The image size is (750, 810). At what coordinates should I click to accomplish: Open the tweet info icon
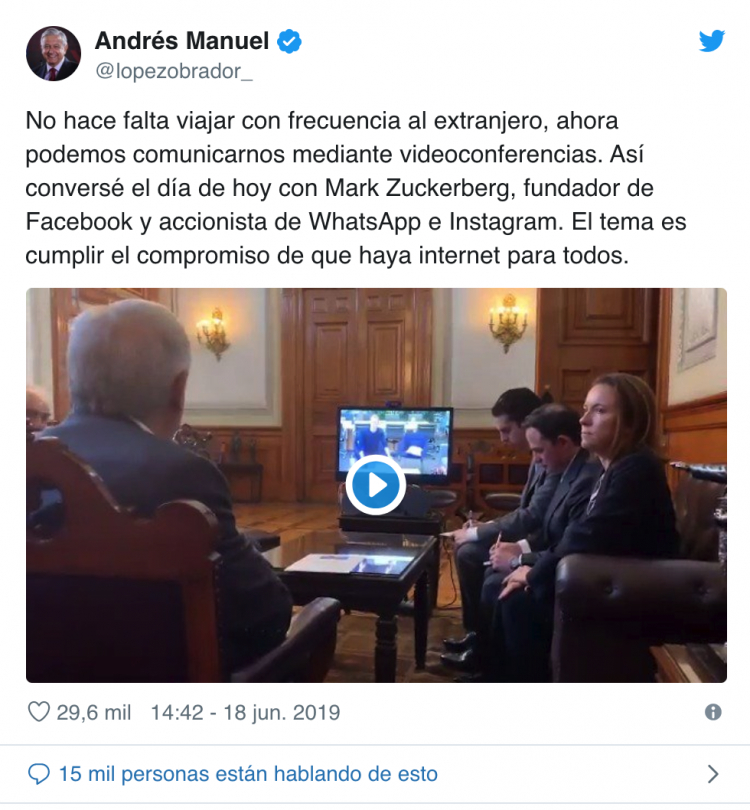[x=713, y=712]
